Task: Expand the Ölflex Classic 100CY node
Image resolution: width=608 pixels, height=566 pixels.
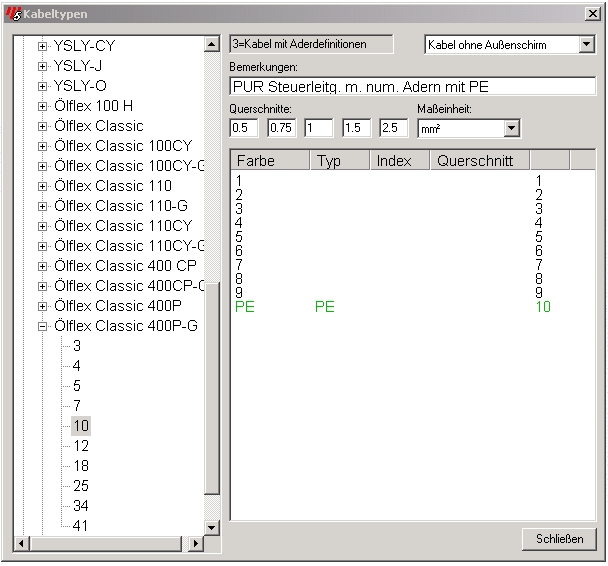Action: pos(42,147)
